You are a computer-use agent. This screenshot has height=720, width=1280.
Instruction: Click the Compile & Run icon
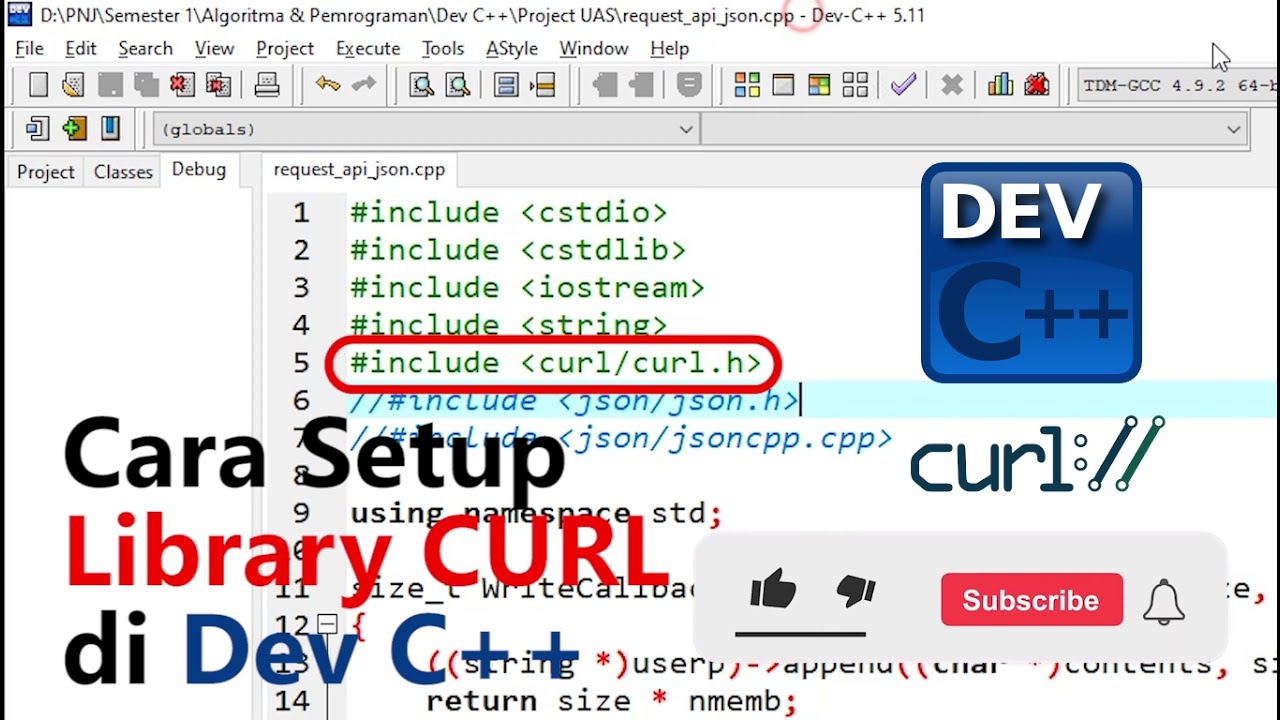(819, 85)
